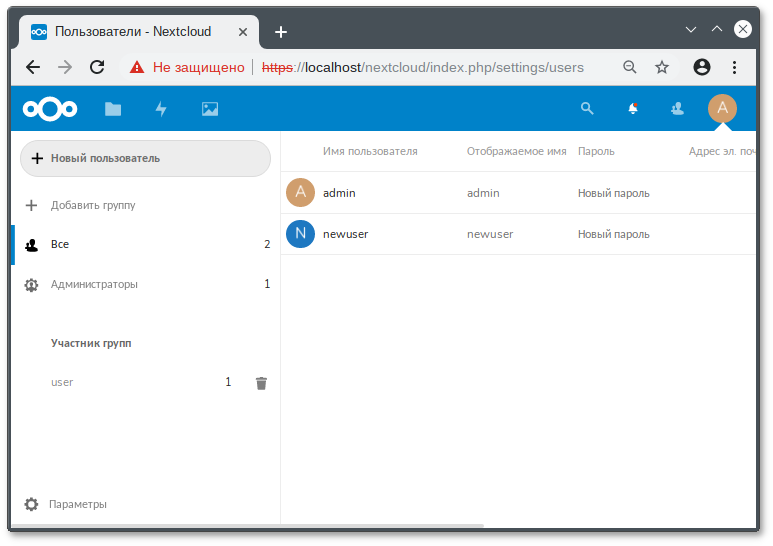This screenshot has width=773, height=546.
Task: Click Новый пароль field for newuser
Action: point(614,234)
